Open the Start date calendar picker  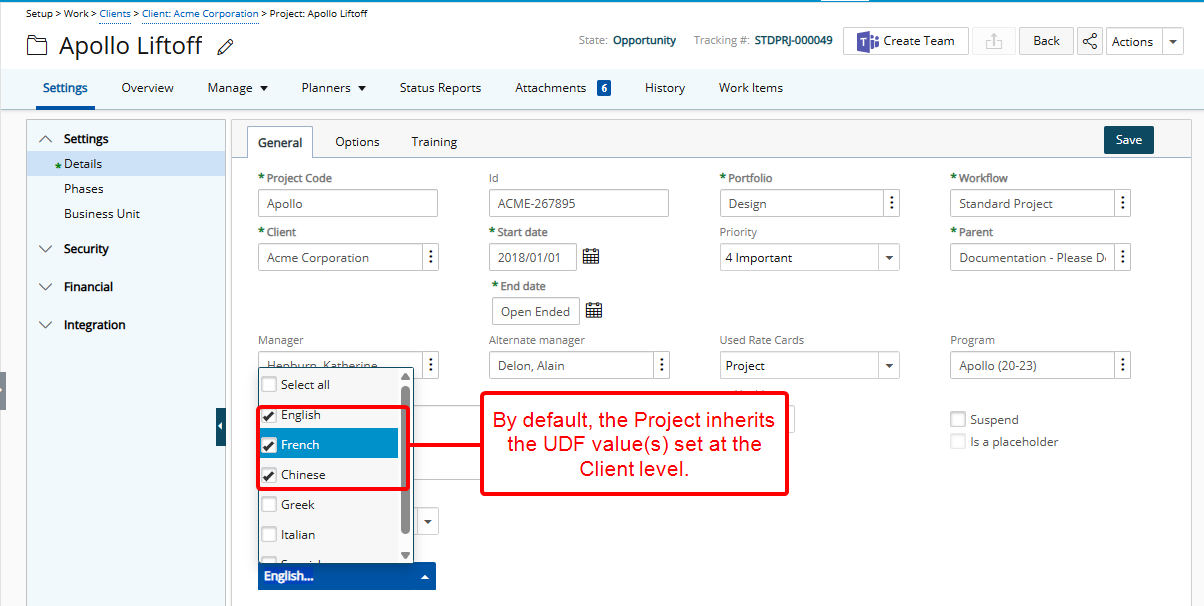(x=591, y=257)
